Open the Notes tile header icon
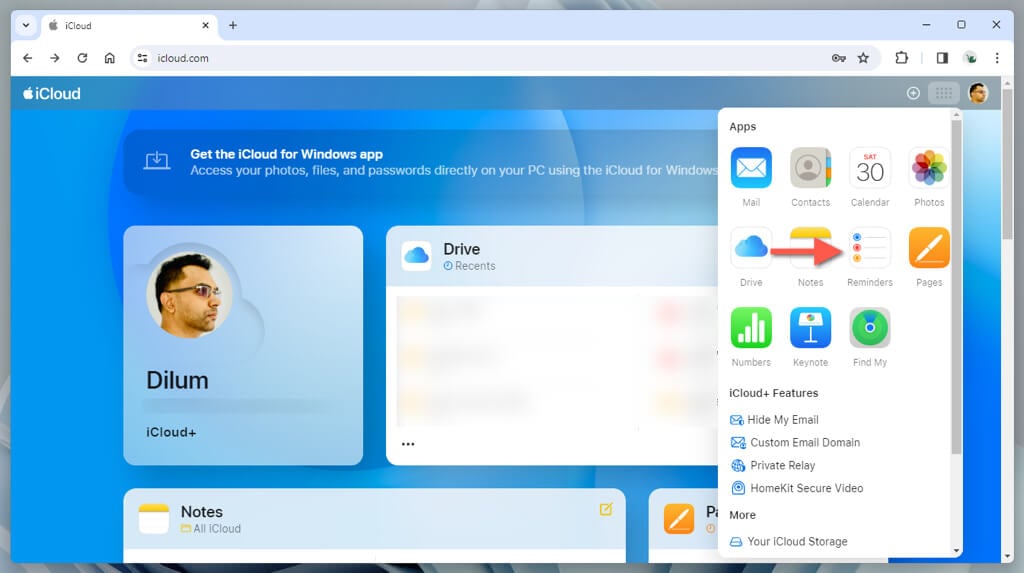 point(154,519)
